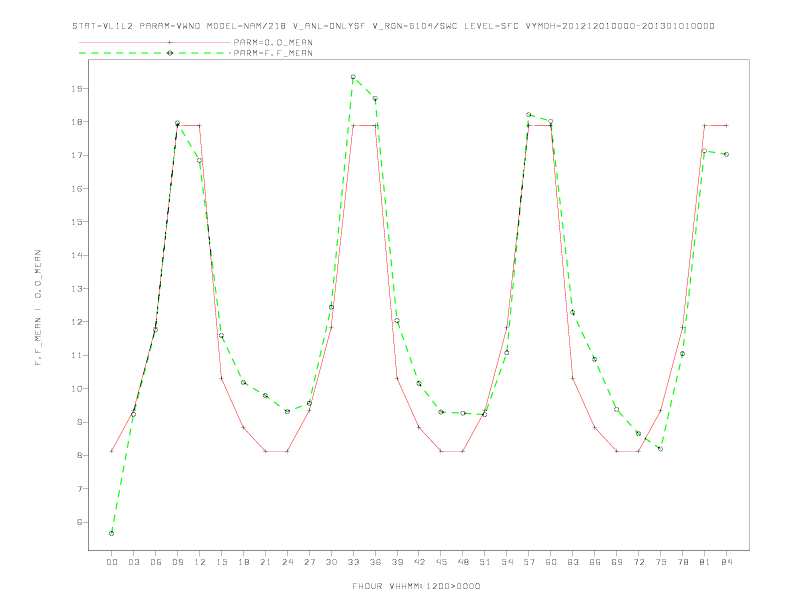Select green F.F_MEAN peak marker at hour 33
The image size is (792, 612).
coord(353,77)
